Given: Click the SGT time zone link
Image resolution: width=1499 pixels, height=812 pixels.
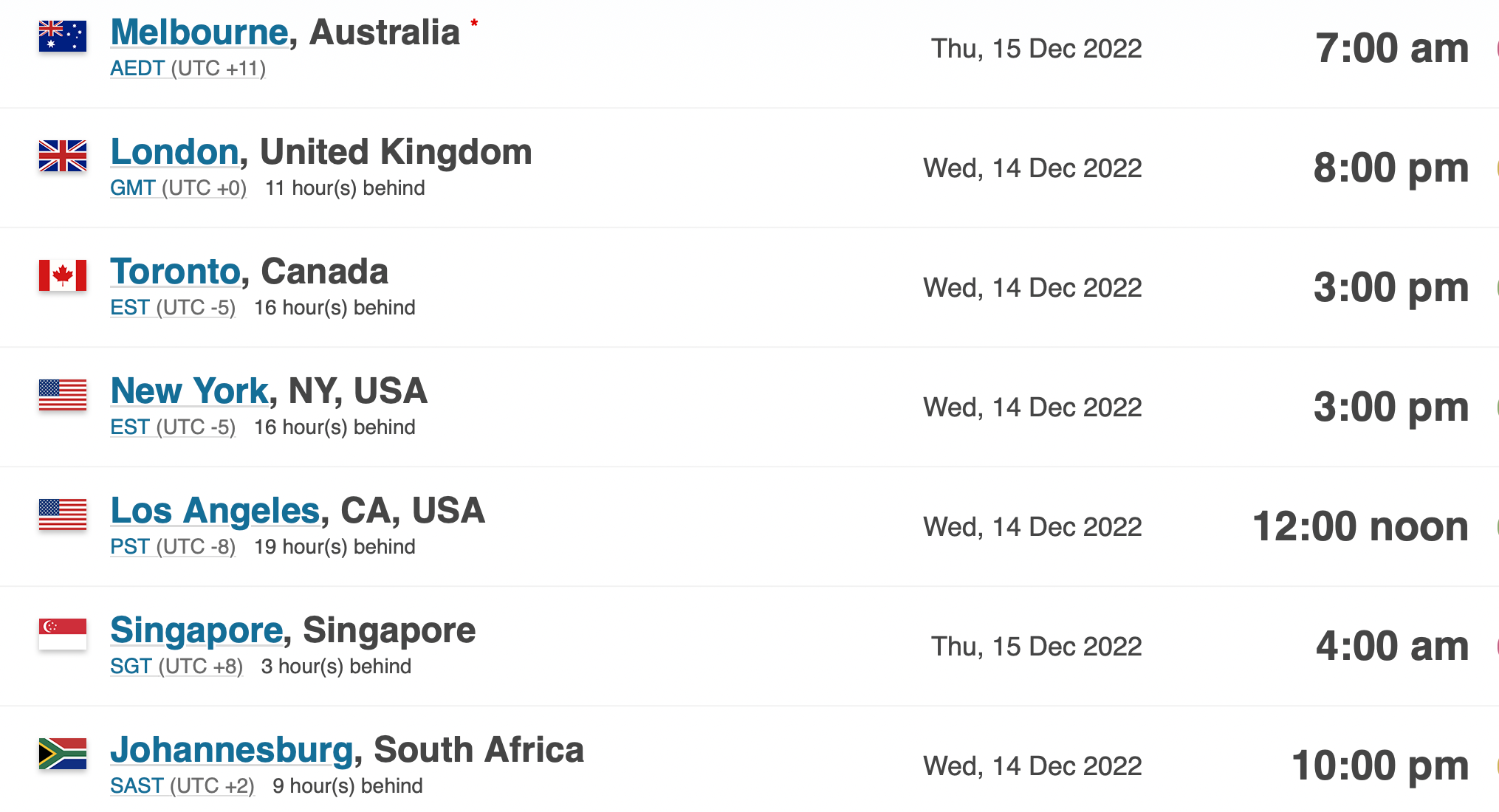Looking at the screenshot, I should (x=131, y=666).
